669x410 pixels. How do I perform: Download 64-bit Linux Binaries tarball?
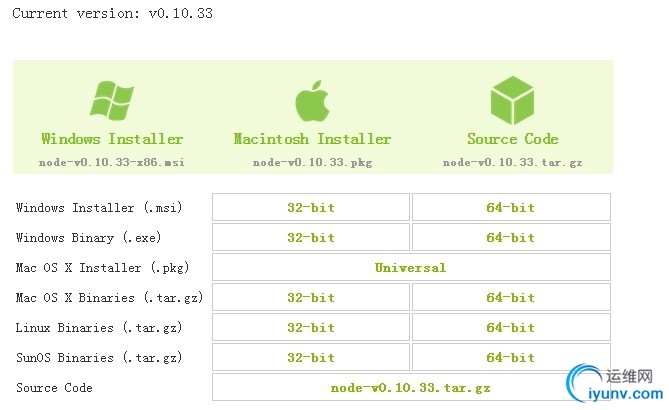tap(511, 327)
